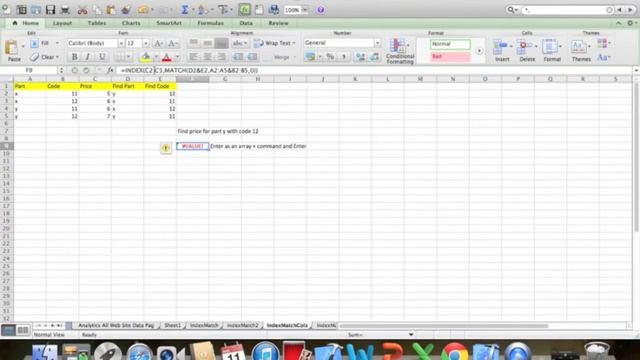640x360 pixels.
Task: Click the search field in toolbar
Action: click(x=567, y=10)
